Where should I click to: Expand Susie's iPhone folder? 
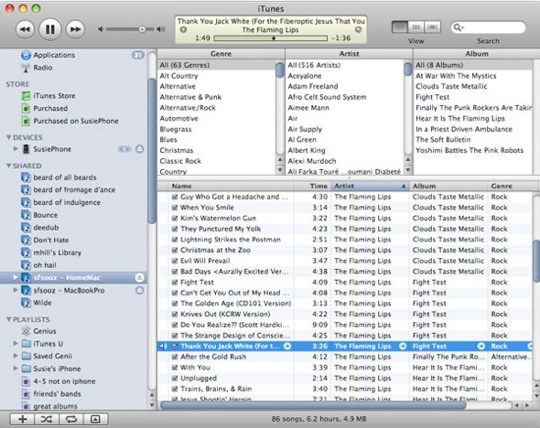(x=15, y=368)
